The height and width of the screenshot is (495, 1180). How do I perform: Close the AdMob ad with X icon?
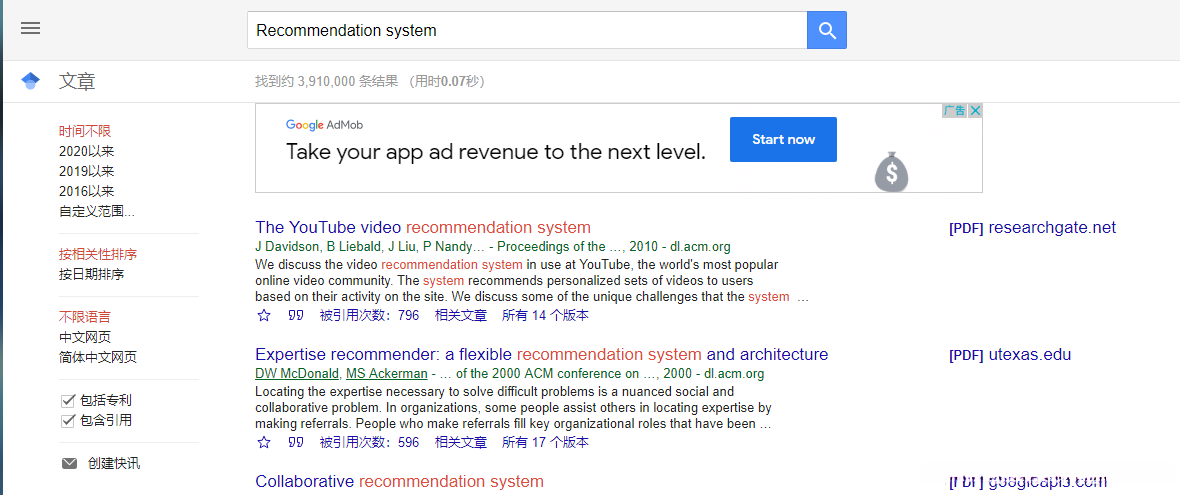[x=975, y=111]
